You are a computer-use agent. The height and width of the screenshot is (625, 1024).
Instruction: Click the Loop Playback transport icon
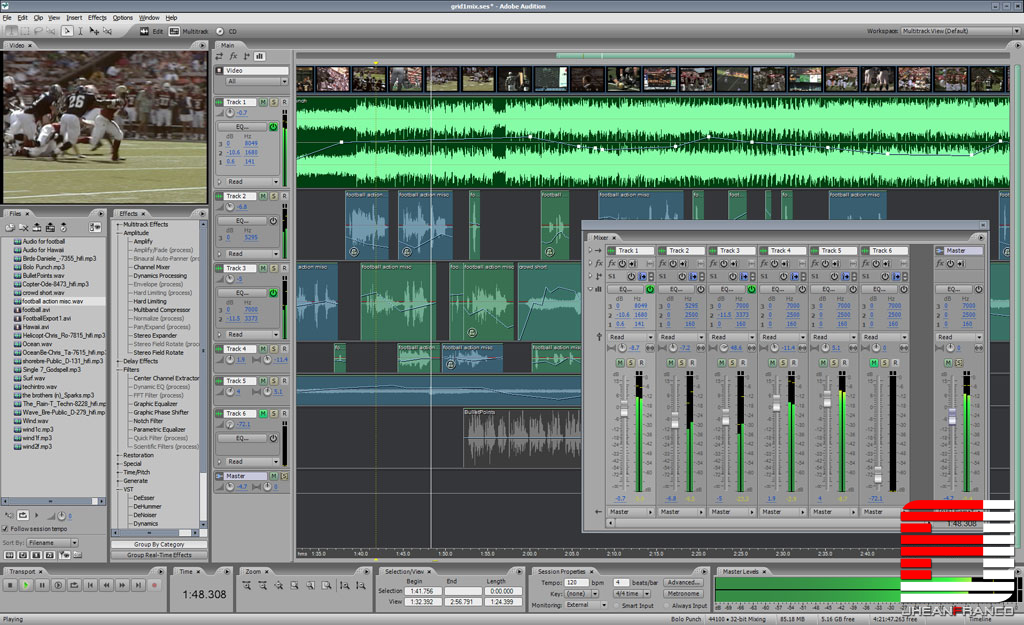(72, 586)
